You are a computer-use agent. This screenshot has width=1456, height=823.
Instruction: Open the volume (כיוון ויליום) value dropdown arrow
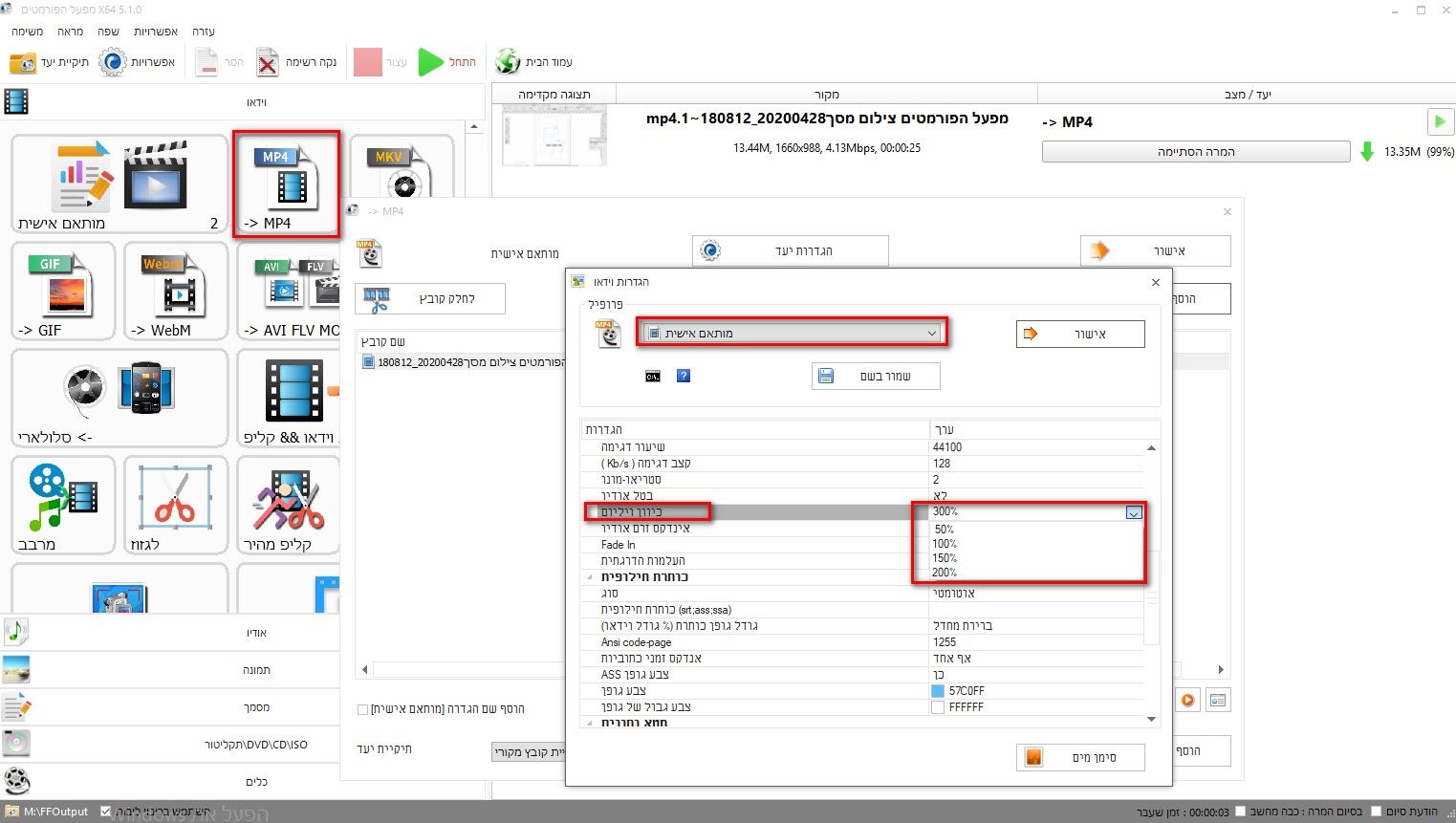point(1134,512)
